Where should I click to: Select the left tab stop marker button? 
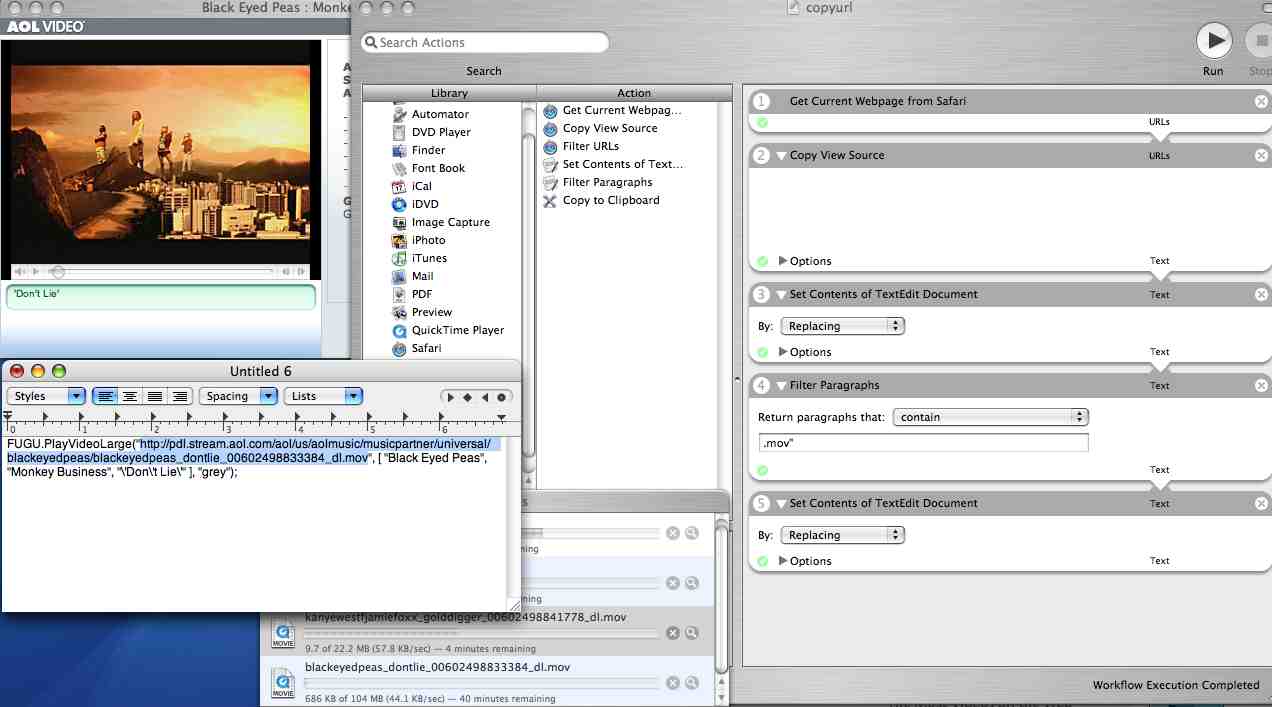click(451, 397)
